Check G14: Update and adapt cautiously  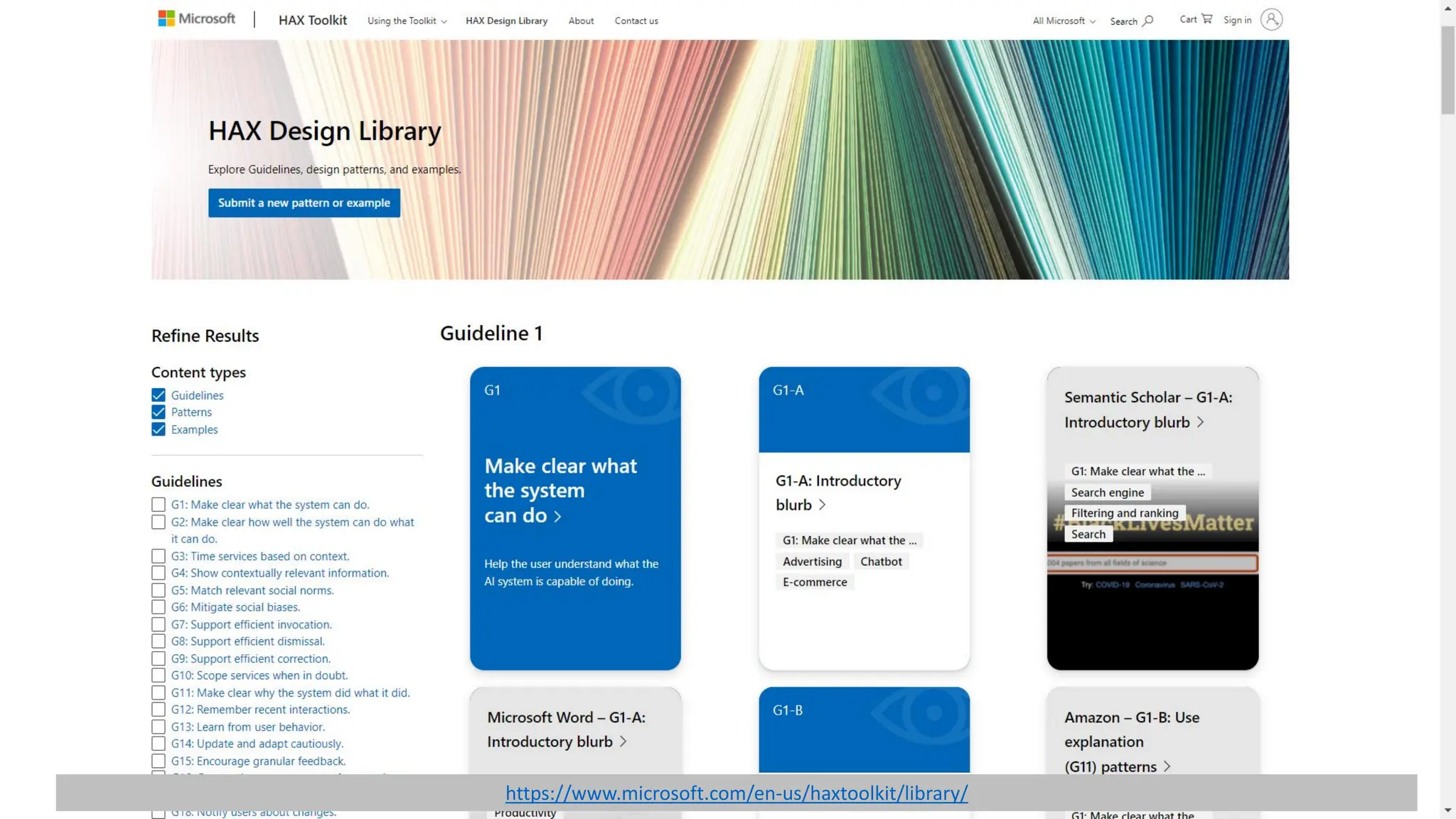tap(159, 744)
